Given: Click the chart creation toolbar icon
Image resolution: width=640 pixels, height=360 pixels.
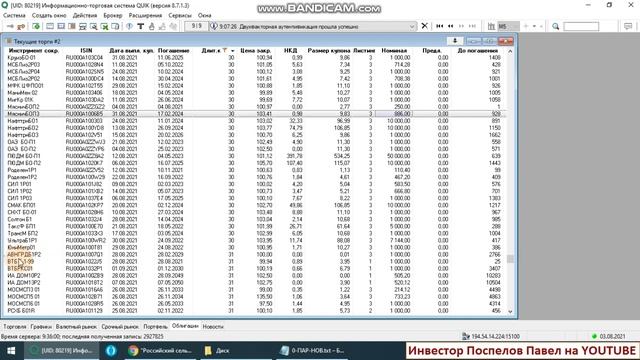Looking at the screenshot, I should (x=491, y=26).
